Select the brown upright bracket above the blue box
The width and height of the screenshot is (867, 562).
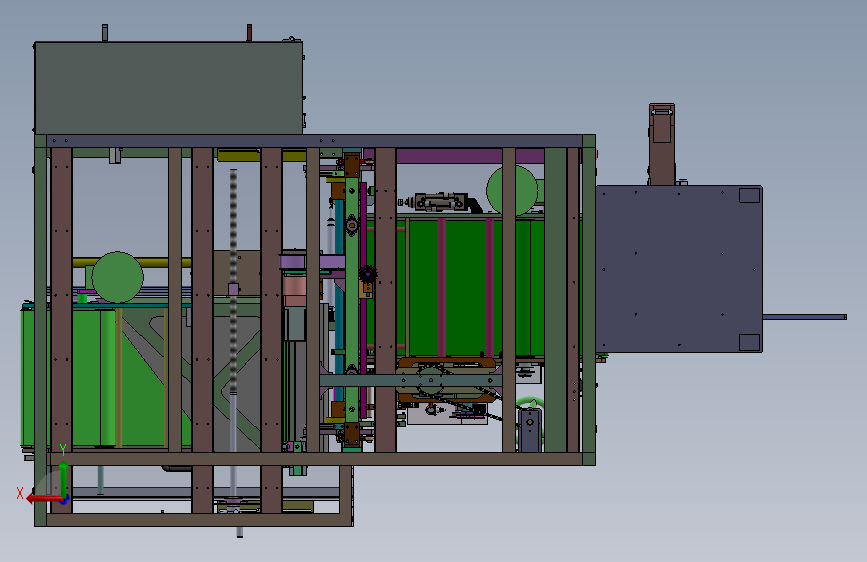click(x=662, y=144)
